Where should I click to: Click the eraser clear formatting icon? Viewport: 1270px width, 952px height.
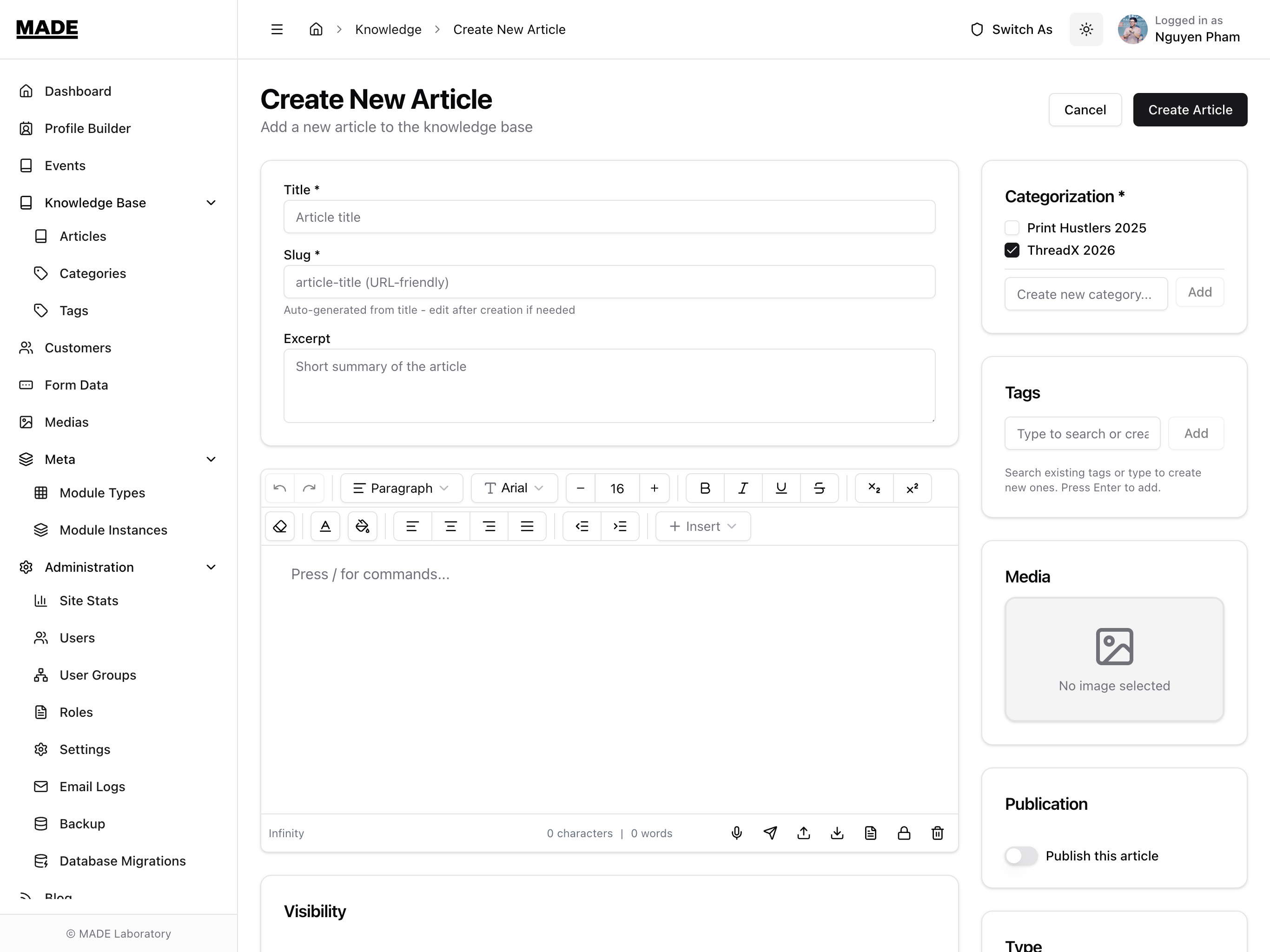pos(279,526)
